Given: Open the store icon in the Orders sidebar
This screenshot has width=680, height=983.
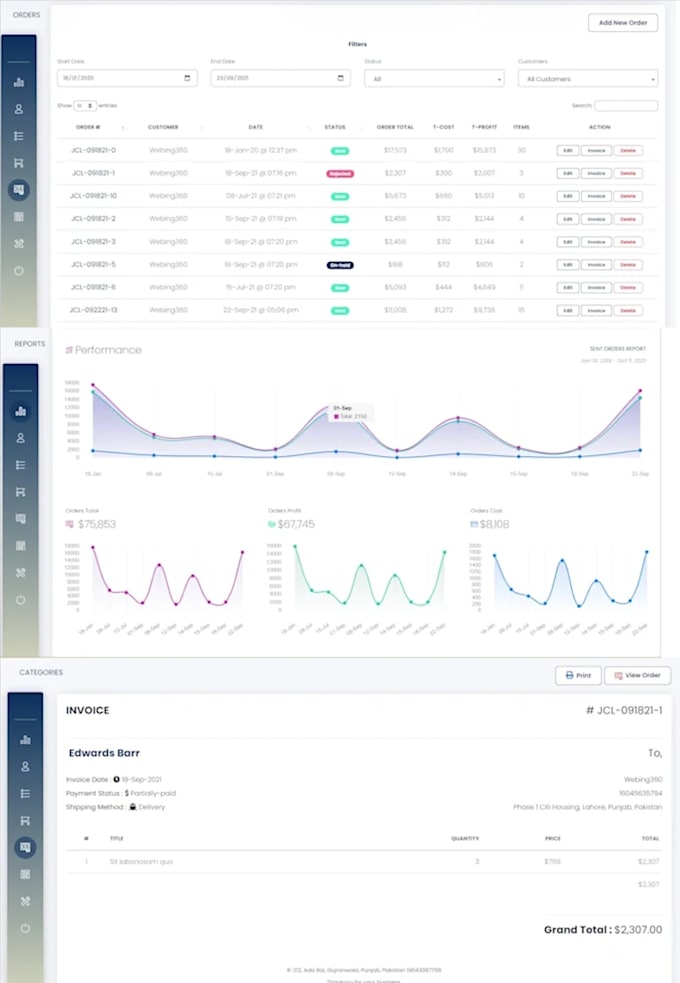Looking at the screenshot, I should click(19, 163).
